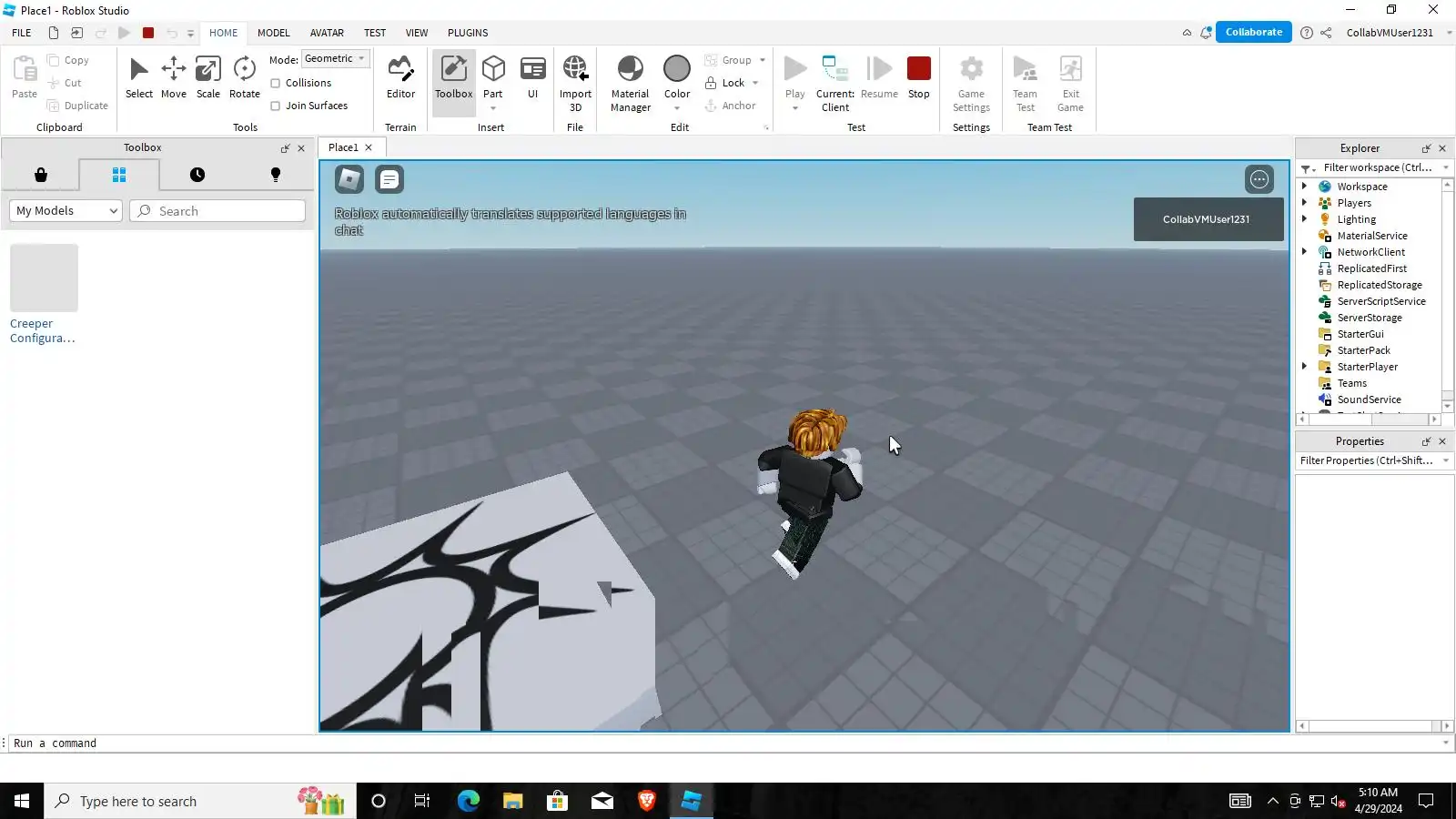Expand the Lighting tree node
The width and height of the screenshot is (1456, 819).
1305,219
